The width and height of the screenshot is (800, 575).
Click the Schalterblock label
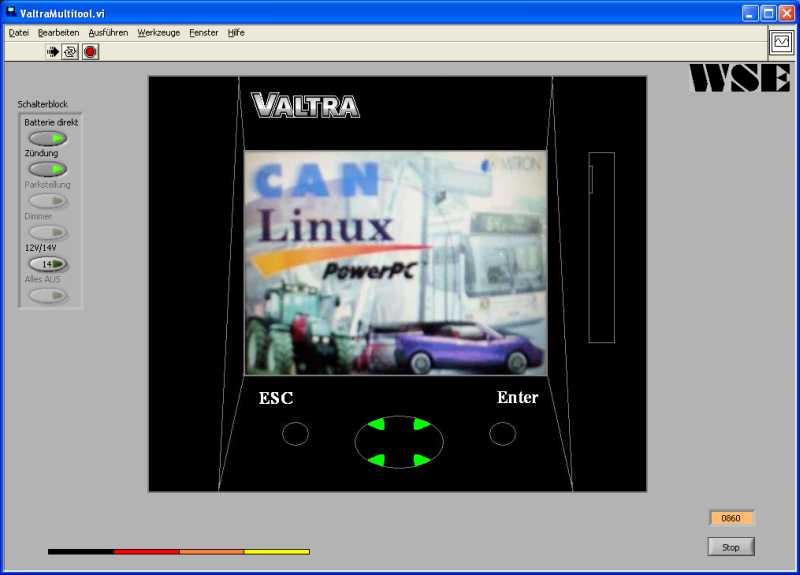[x=42, y=104]
